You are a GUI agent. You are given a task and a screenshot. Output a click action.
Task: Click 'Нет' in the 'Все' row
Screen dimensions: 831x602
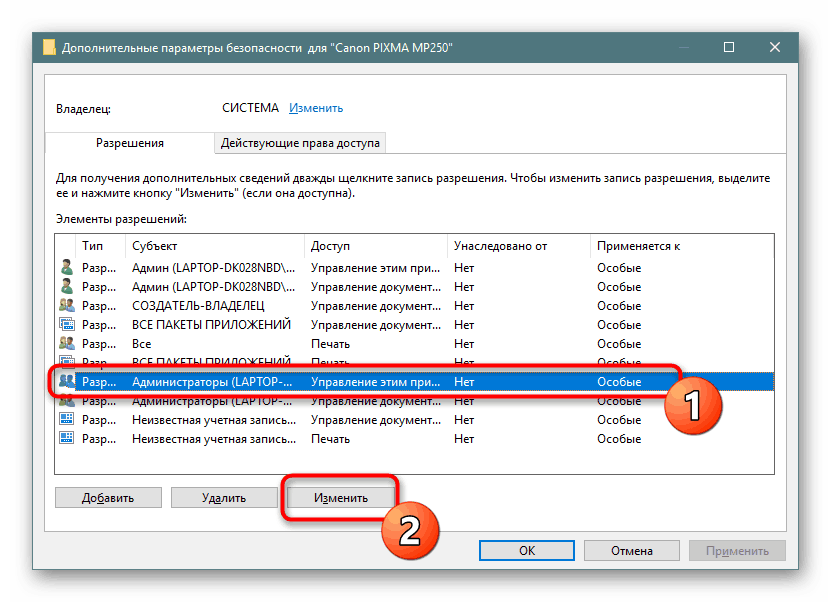pyautogui.click(x=464, y=344)
